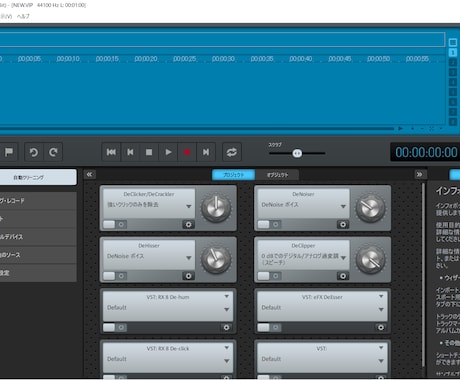460x380 pixels.
Task: Click the DeClicker/DeCrackler amount knob
Action: (216, 208)
